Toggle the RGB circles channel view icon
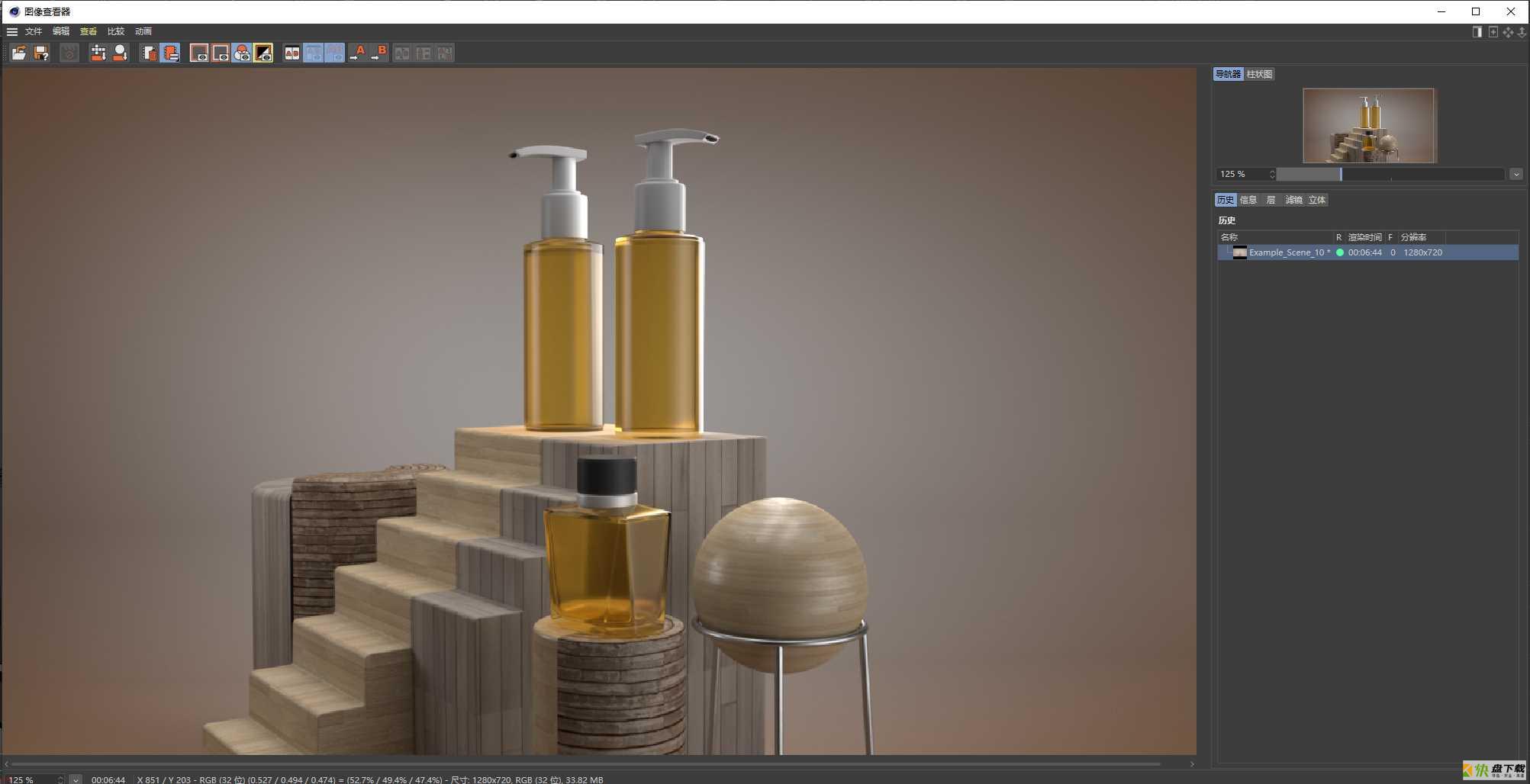Image resolution: width=1530 pixels, height=784 pixels. pyautogui.click(x=242, y=53)
